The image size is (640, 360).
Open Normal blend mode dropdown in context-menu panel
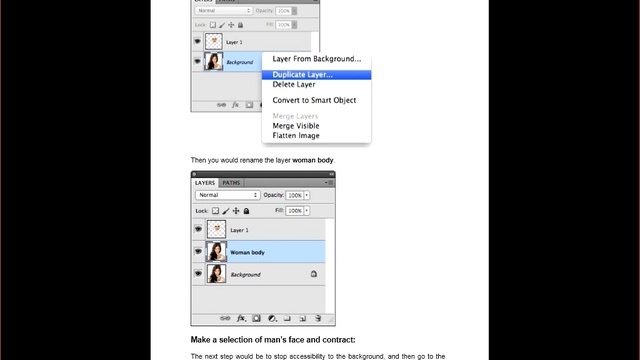coord(223,11)
